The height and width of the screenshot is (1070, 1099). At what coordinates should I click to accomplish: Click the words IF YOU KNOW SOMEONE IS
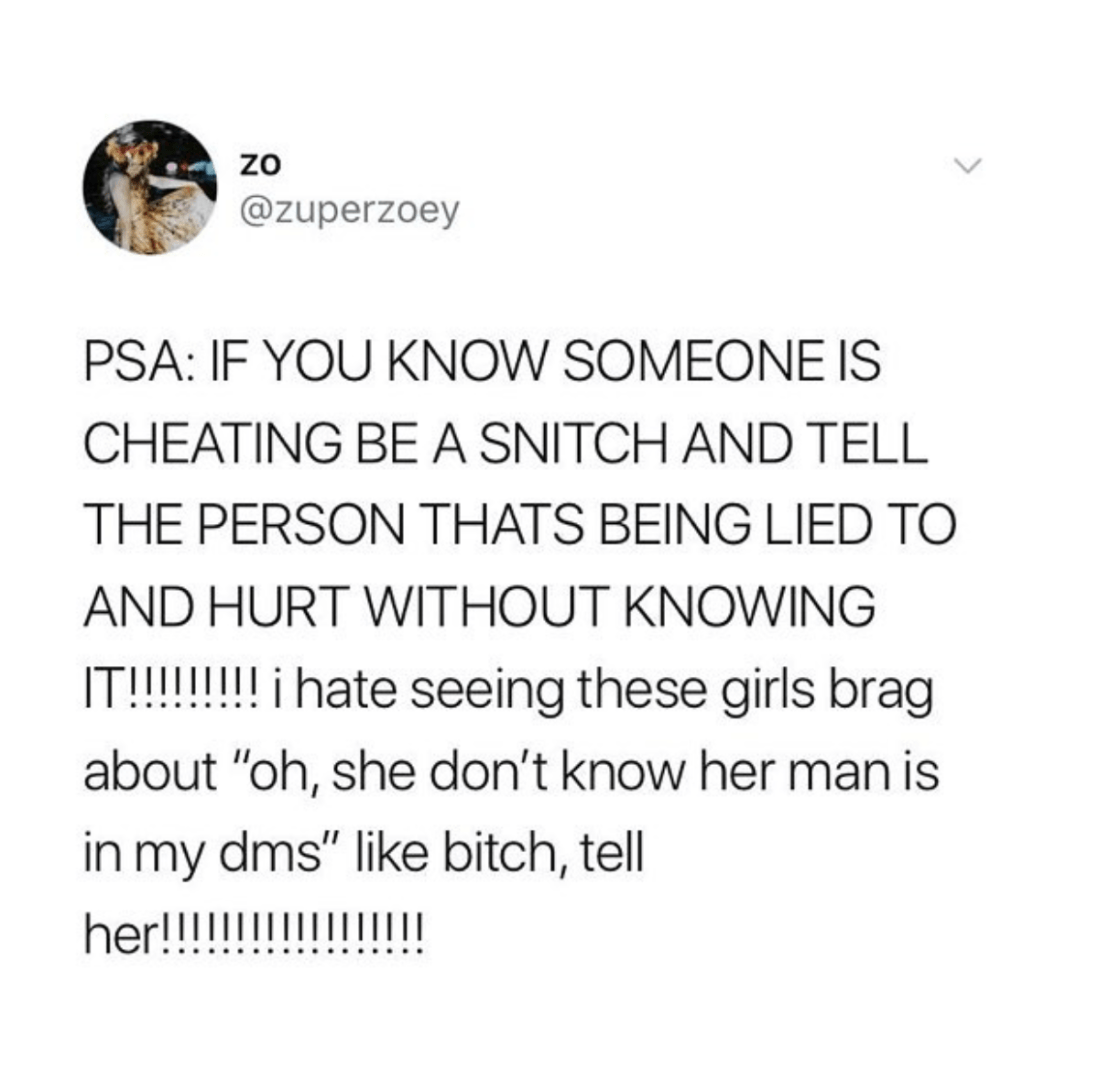tap(539, 361)
